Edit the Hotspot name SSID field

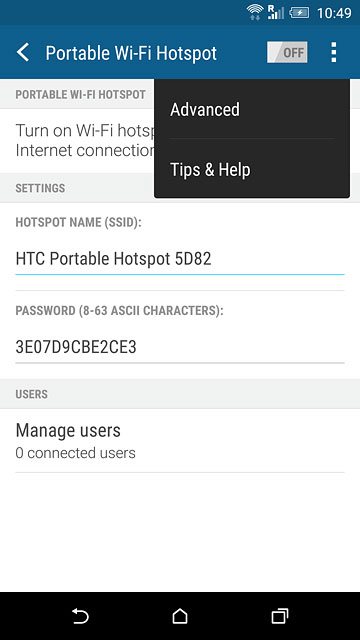(180, 259)
